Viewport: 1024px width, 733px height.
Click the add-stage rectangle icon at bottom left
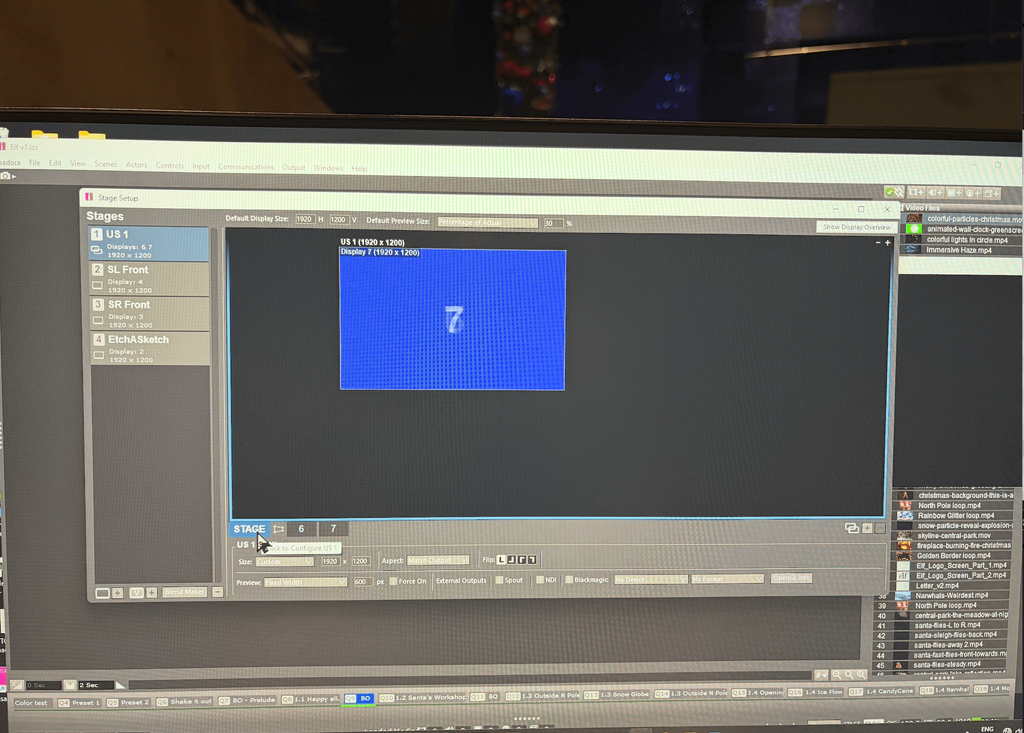pyautogui.click(x=102, y=592)
